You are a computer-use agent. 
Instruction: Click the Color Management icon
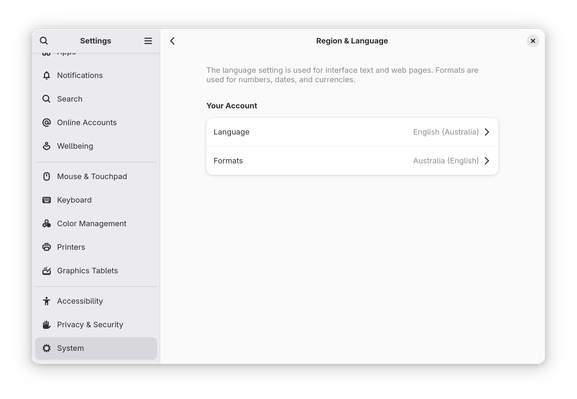pyautogui.click(x=46, y=223)
